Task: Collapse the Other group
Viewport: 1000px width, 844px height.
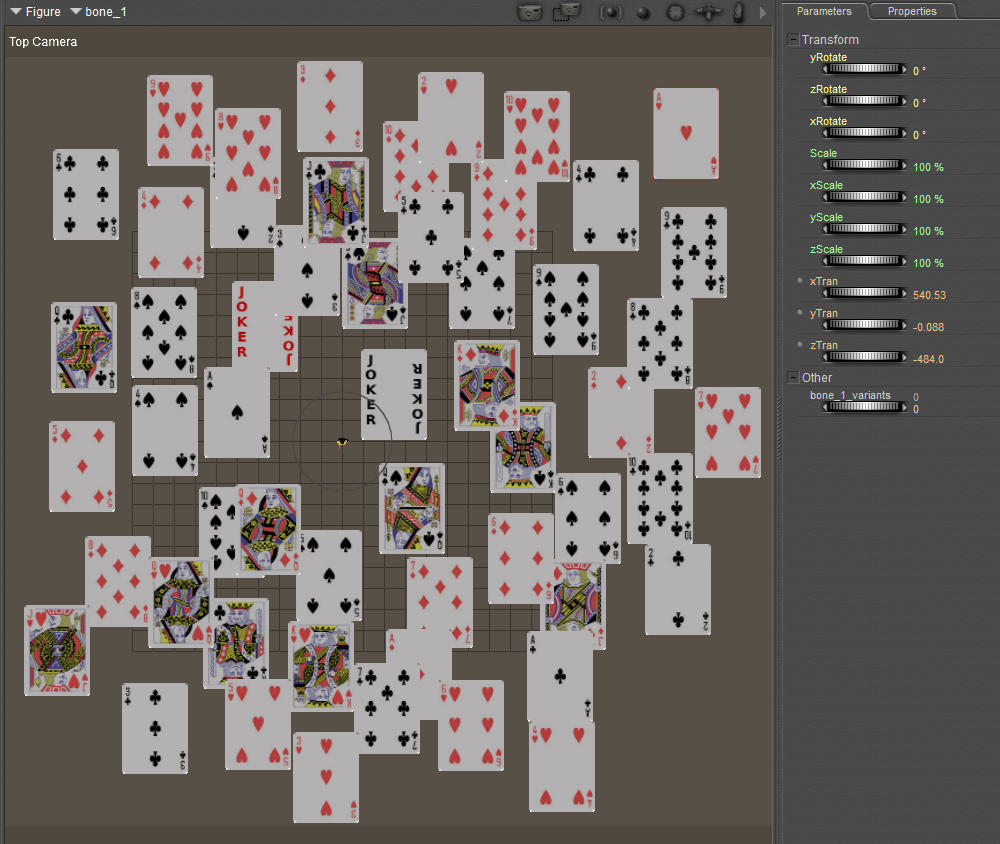Action: point(793,378)
